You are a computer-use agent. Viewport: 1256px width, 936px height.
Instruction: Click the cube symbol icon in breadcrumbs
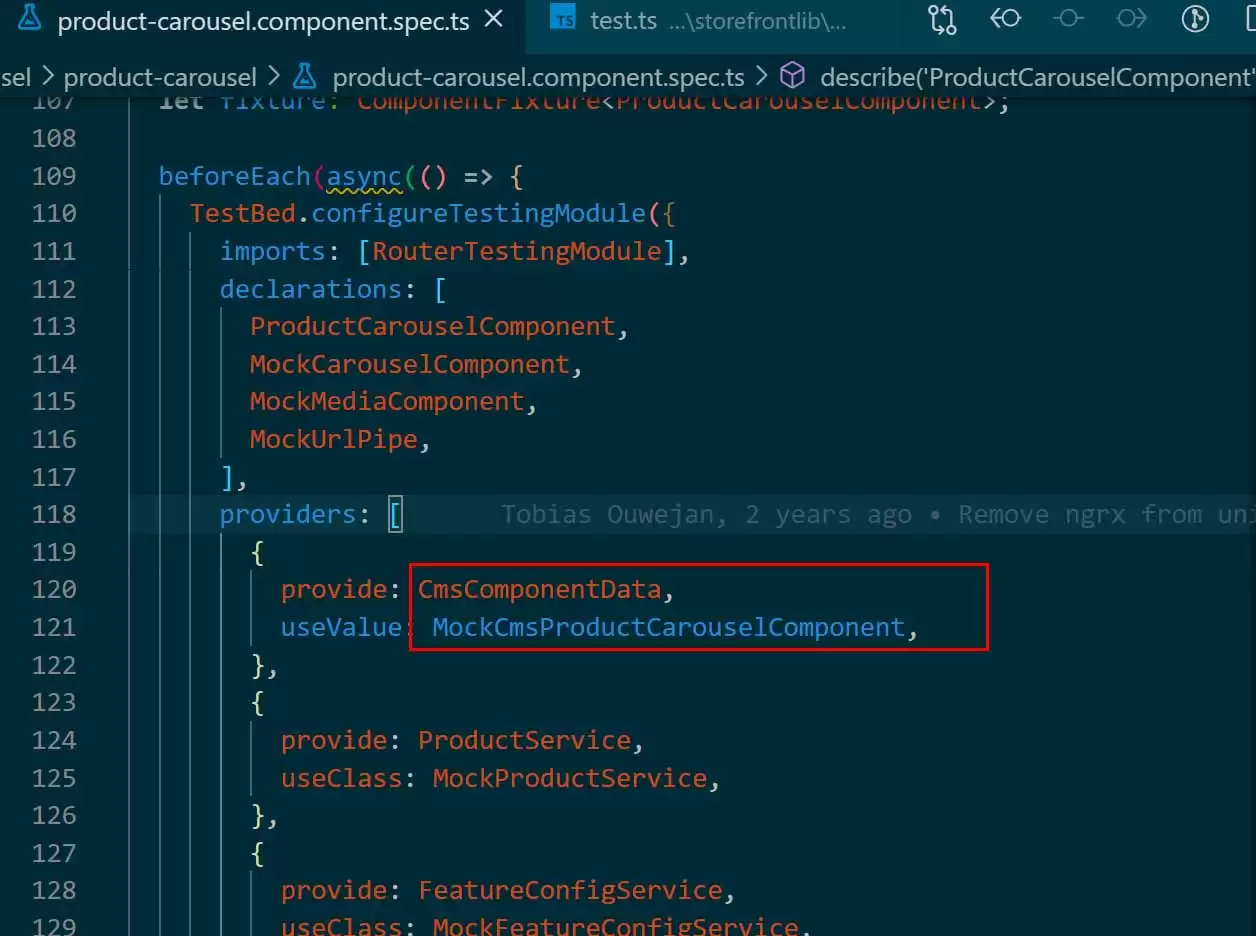pos(792,76)
